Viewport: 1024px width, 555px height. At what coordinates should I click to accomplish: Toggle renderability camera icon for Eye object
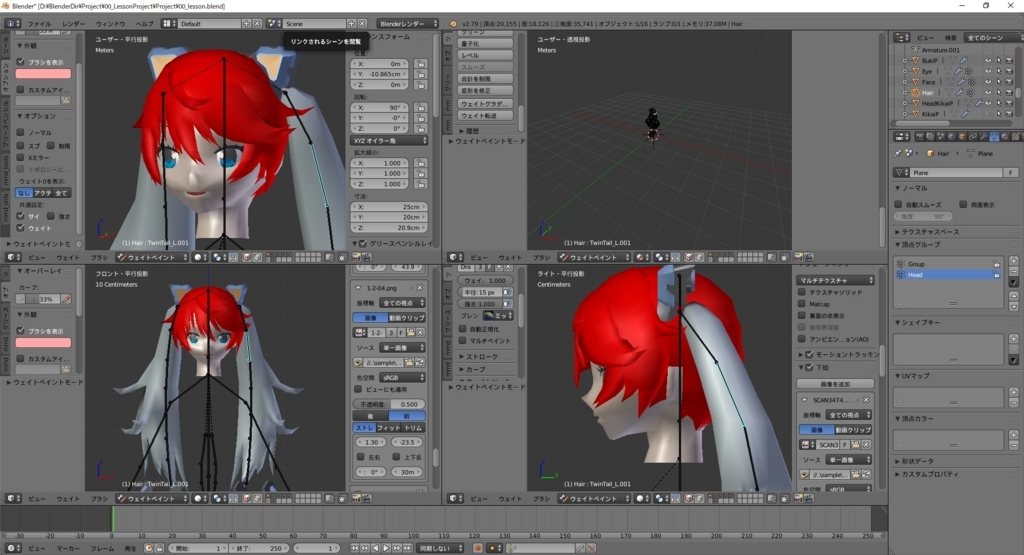pos(1009,71)
